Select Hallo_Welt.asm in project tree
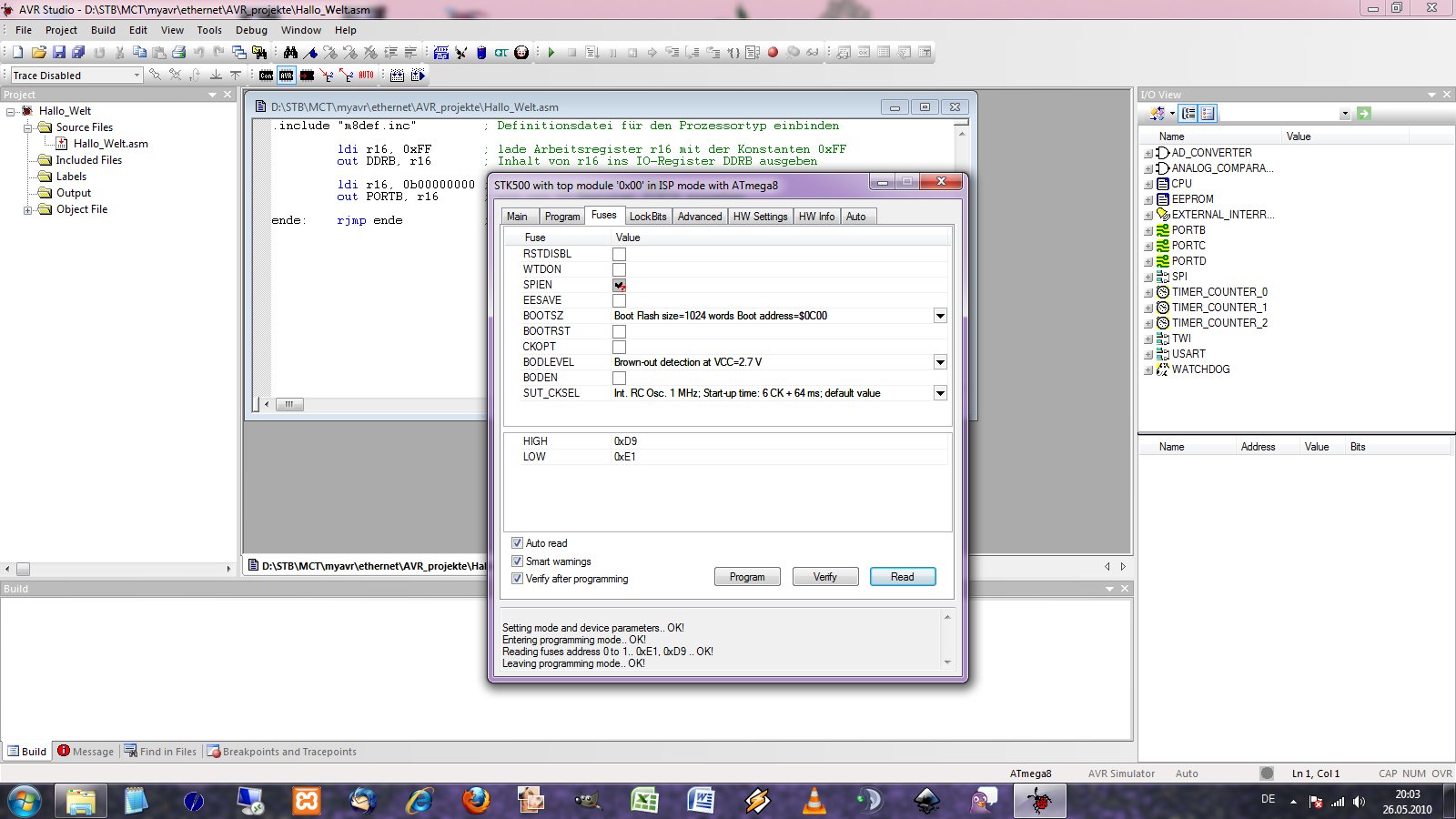 click(110, 144)
